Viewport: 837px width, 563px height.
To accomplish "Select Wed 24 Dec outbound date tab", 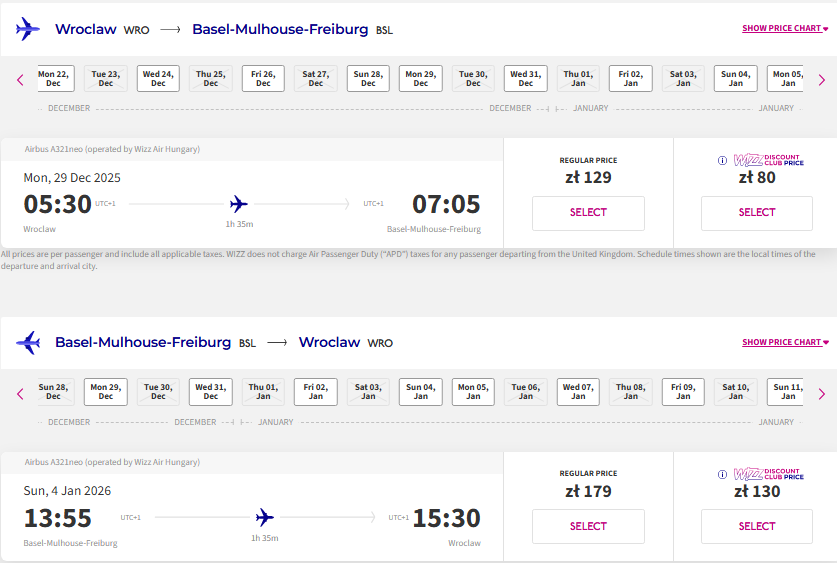I will [158, 78].
